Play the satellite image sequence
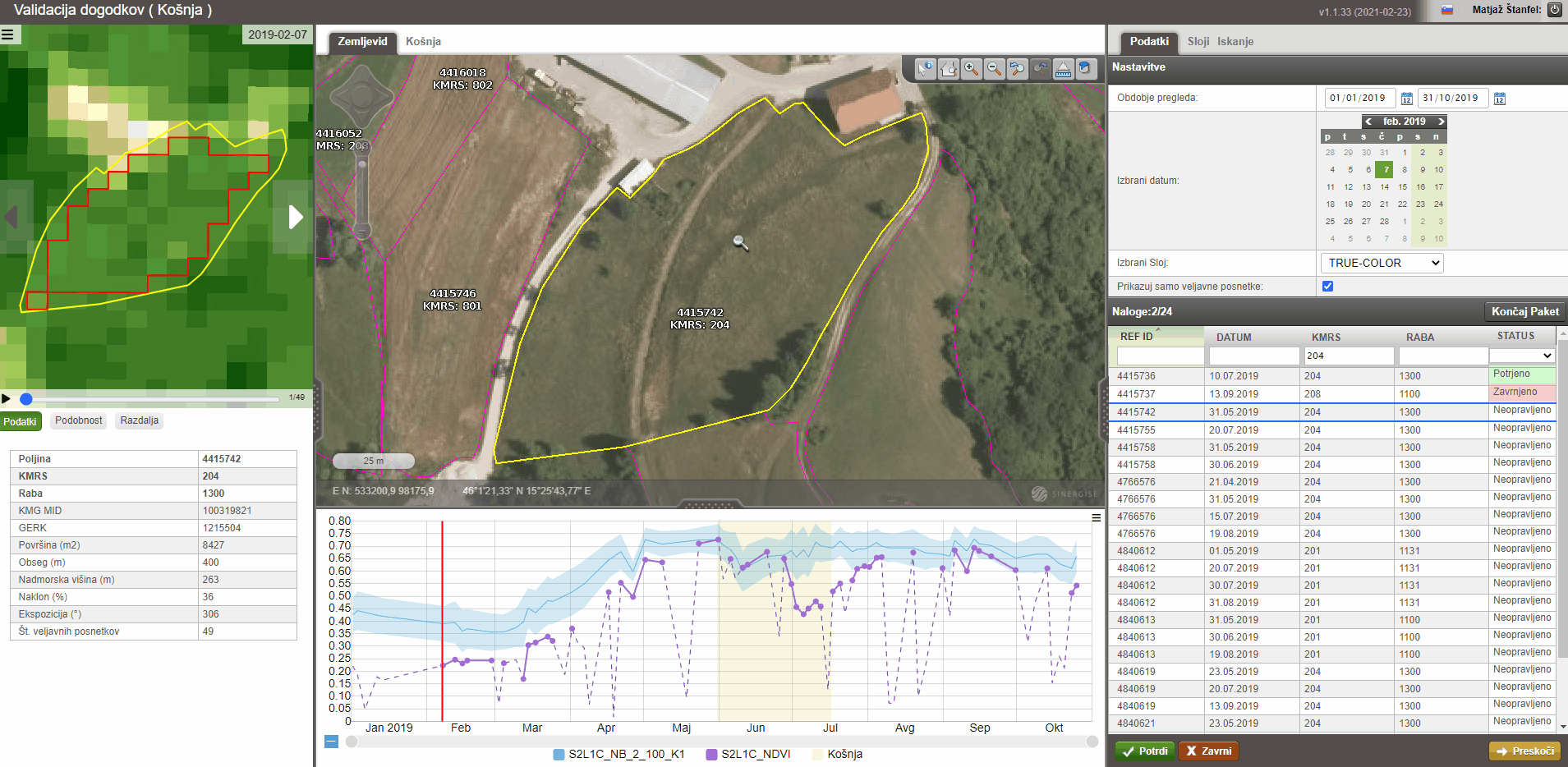 (x=7, y=398)
